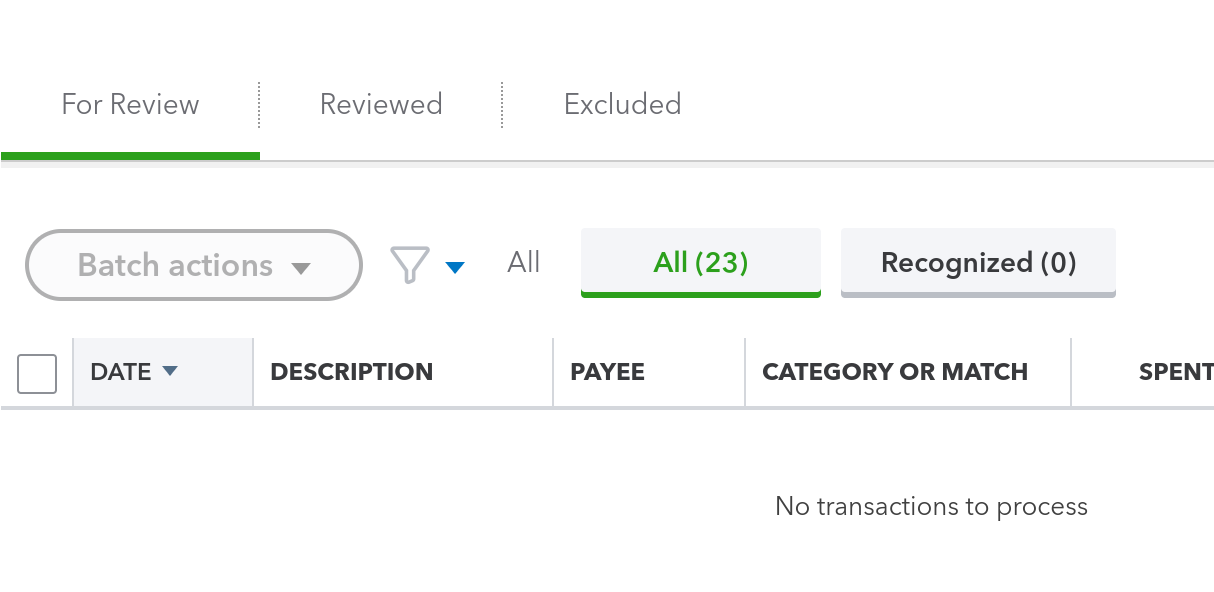The image size is (1214, 592).
Task: Toggle the select-all transactions checkbox
Action: click(x=37, y=374)
